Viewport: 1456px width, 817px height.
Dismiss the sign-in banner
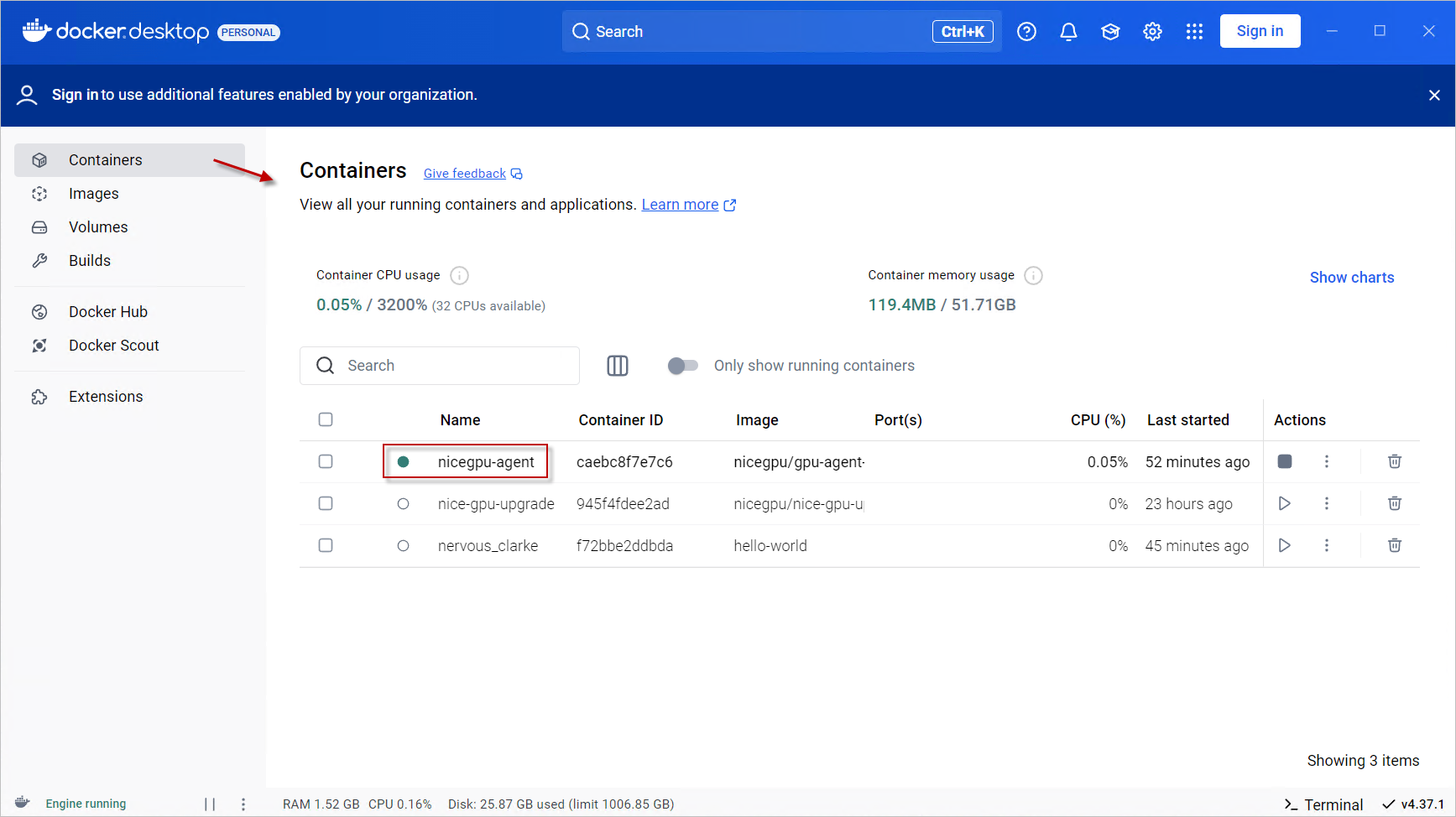pos(1433,96)
